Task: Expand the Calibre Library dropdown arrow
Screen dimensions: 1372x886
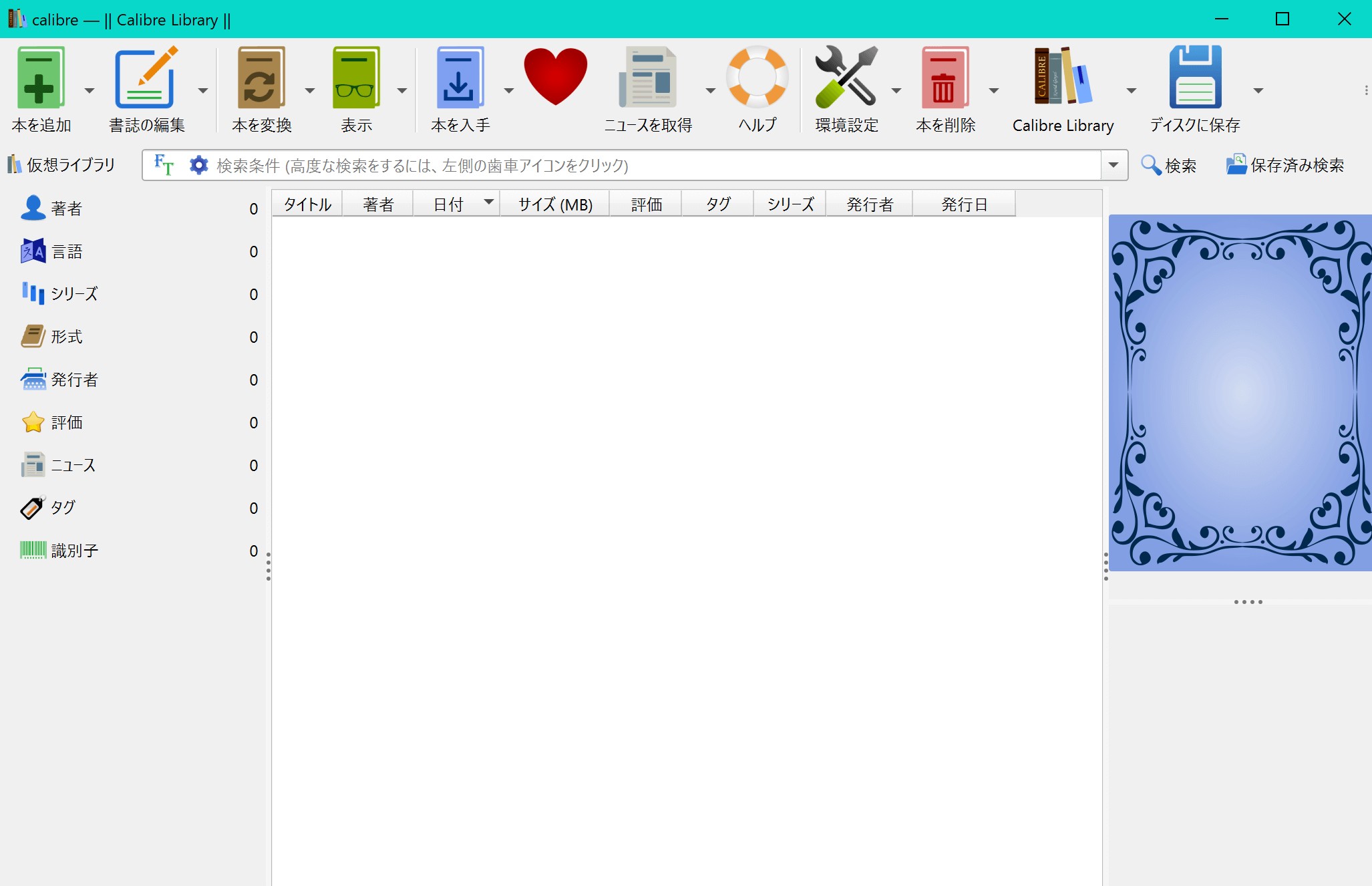Action: pos(1131,90)
